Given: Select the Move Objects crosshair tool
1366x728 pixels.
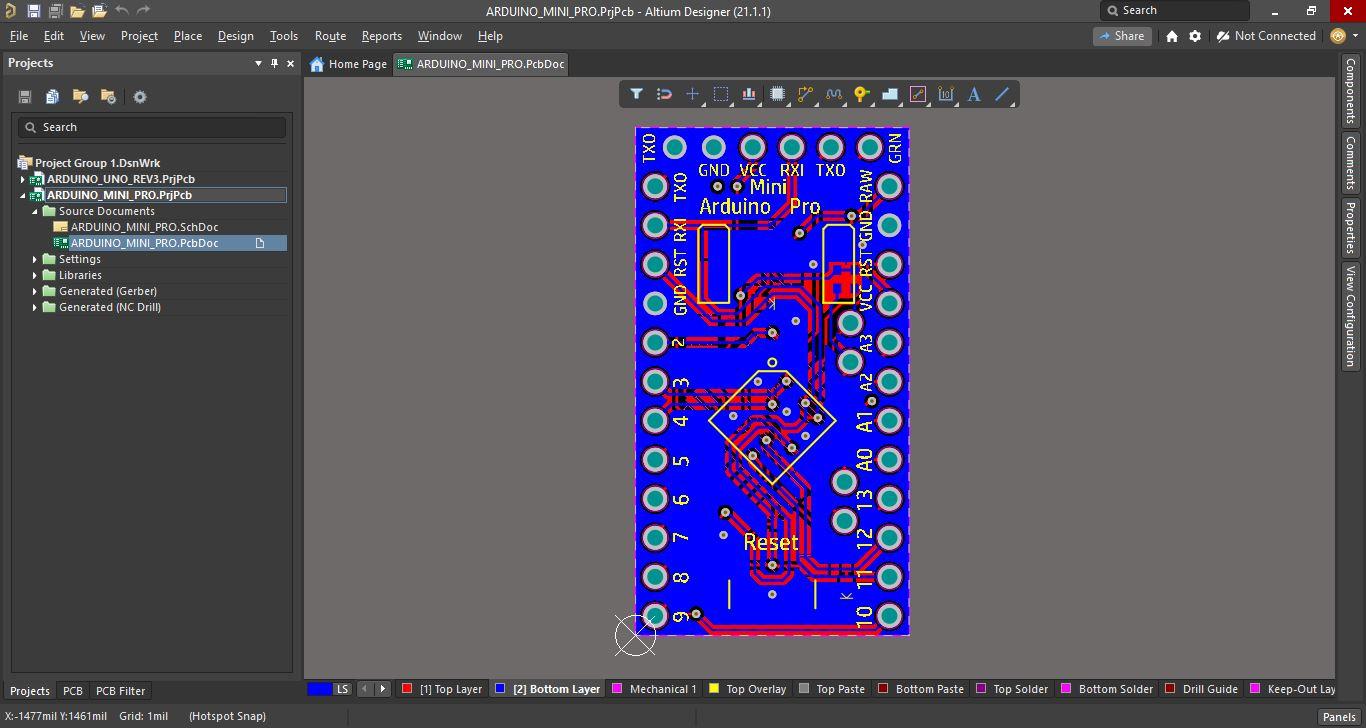Looking at the screenshot, I should tap(692, 94).
